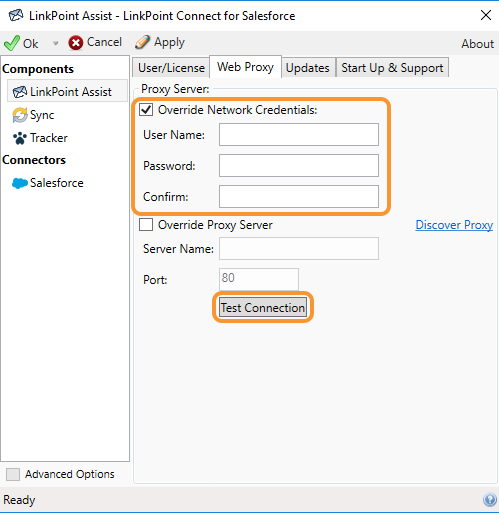
Task: Expand the dropdown arrow beside Ok
Action: click(x=55, y=43)
